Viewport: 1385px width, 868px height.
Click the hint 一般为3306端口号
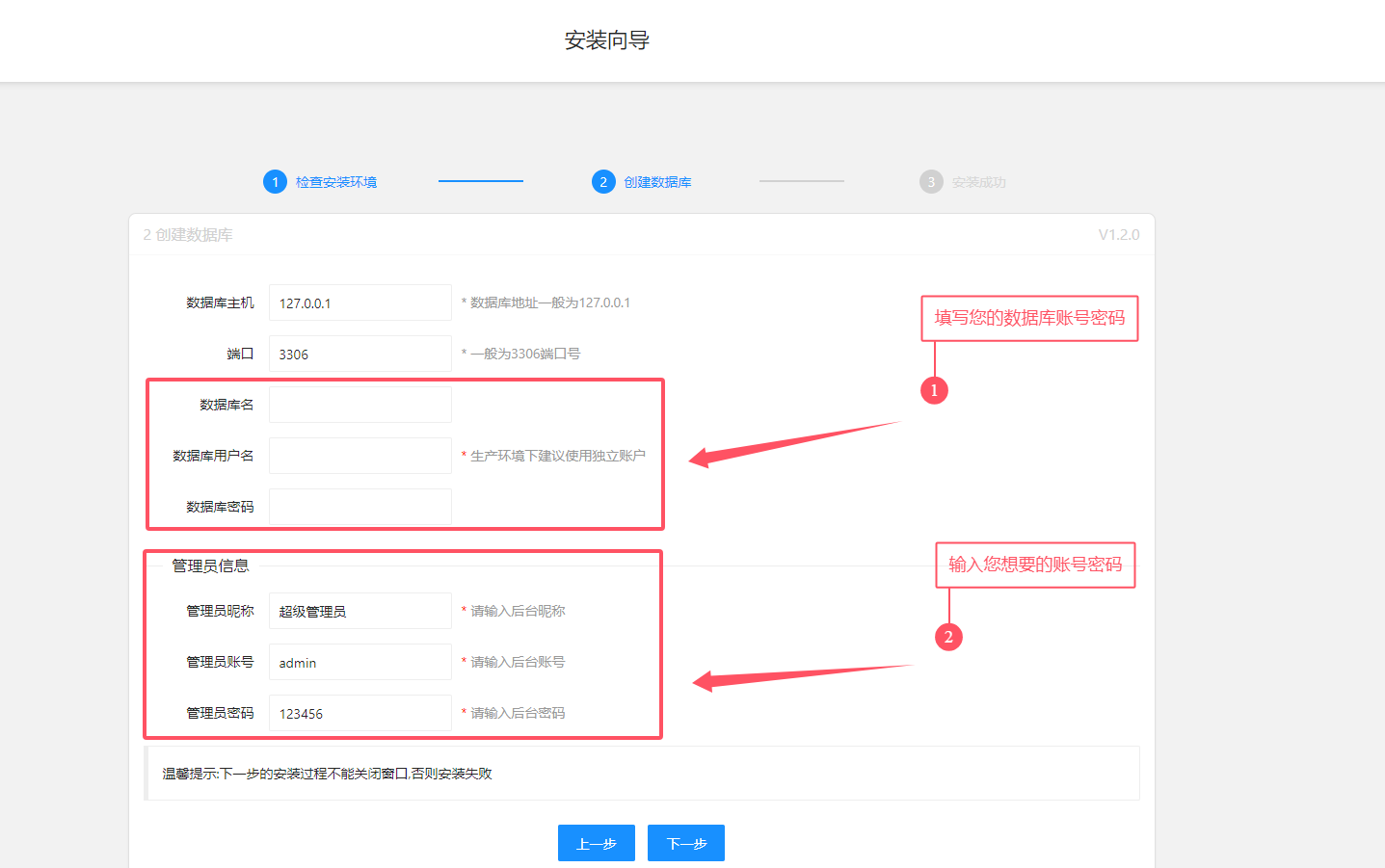point(520,354)
